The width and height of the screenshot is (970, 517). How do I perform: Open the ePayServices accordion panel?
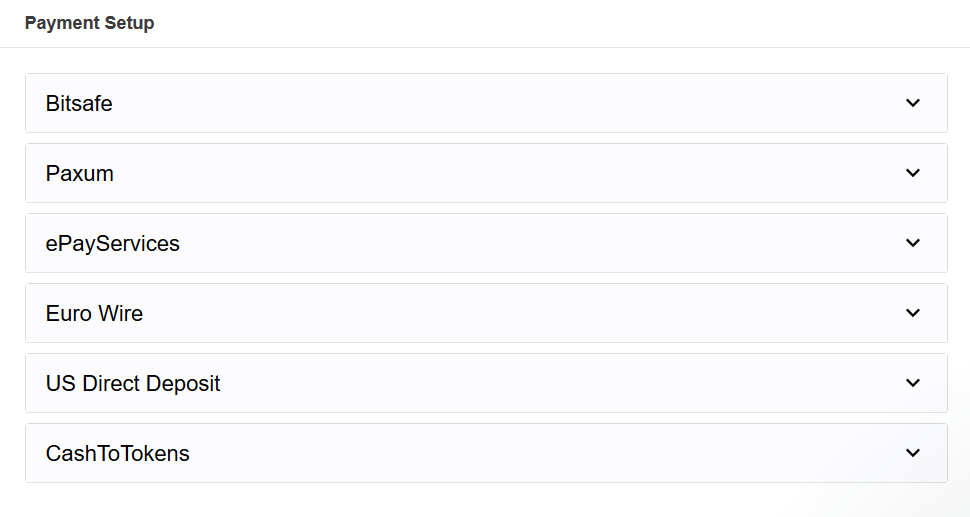(486, 243)
